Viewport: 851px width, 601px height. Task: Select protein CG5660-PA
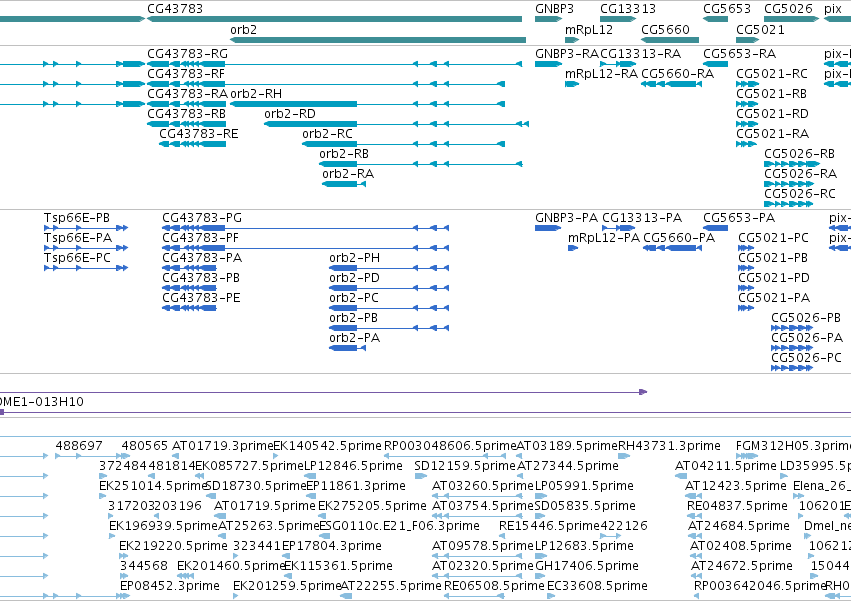click(679, 238)
